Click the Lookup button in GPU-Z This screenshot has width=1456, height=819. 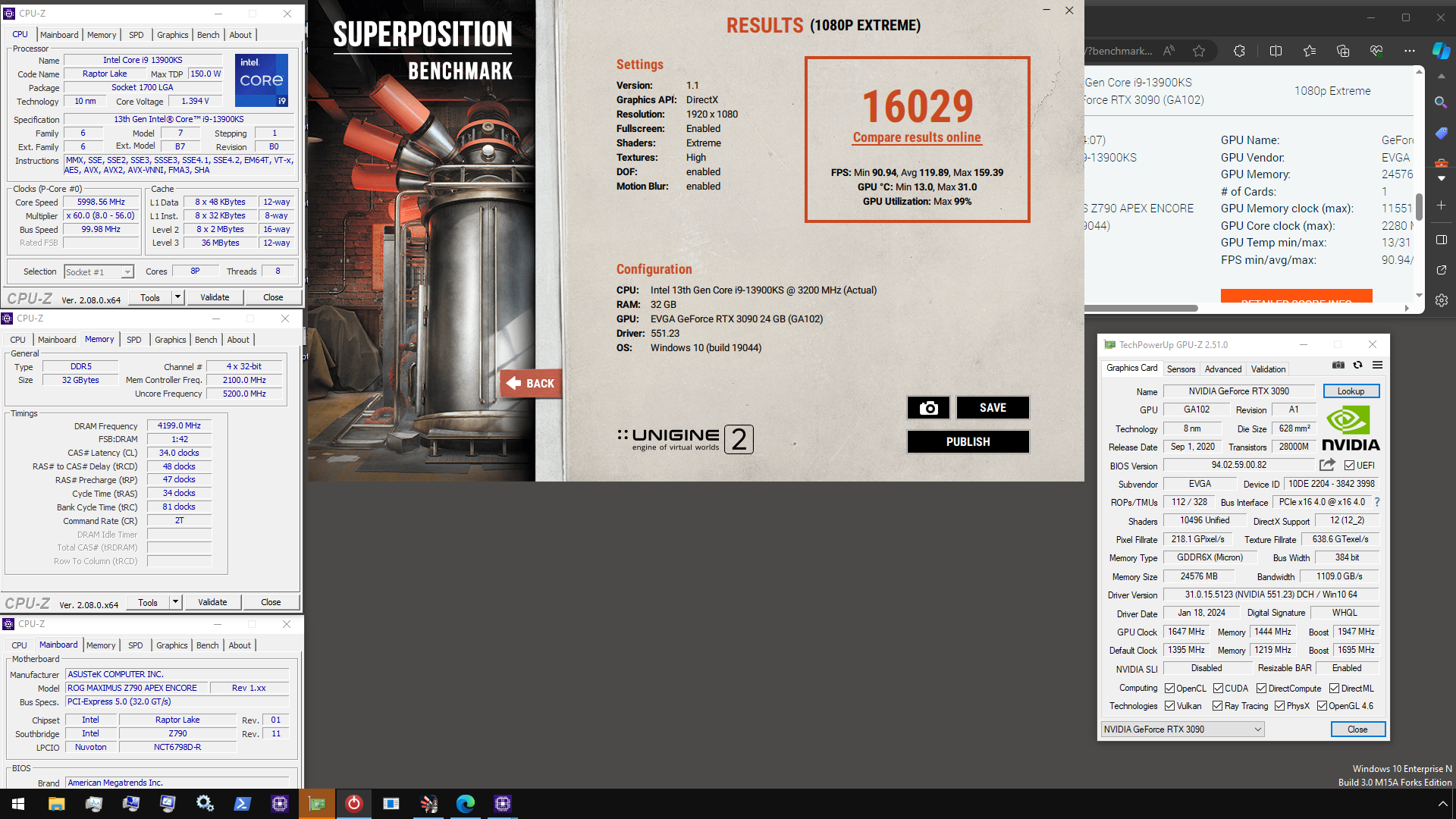tap(1351, 391)
